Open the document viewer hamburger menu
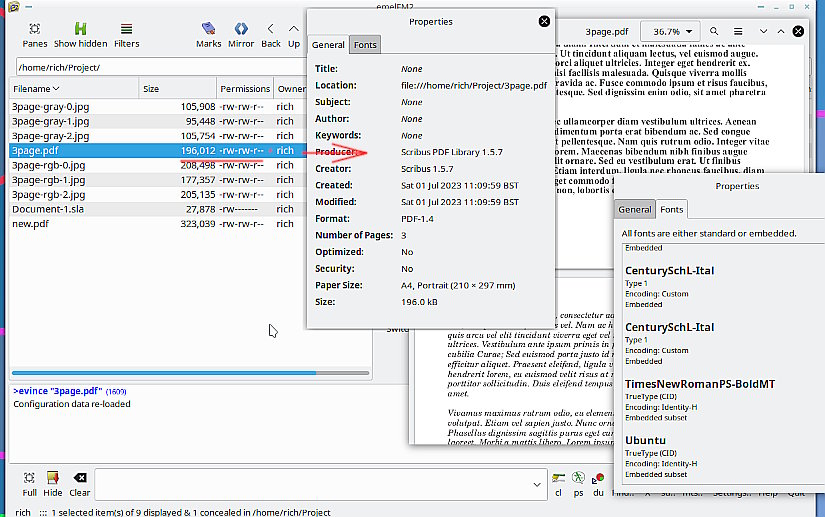 click(x=737, y=32)
